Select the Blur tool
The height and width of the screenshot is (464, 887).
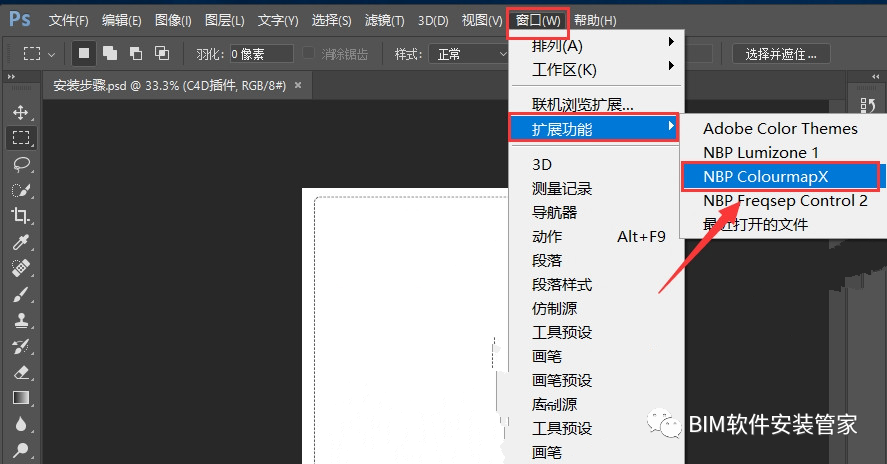point(21,424)
